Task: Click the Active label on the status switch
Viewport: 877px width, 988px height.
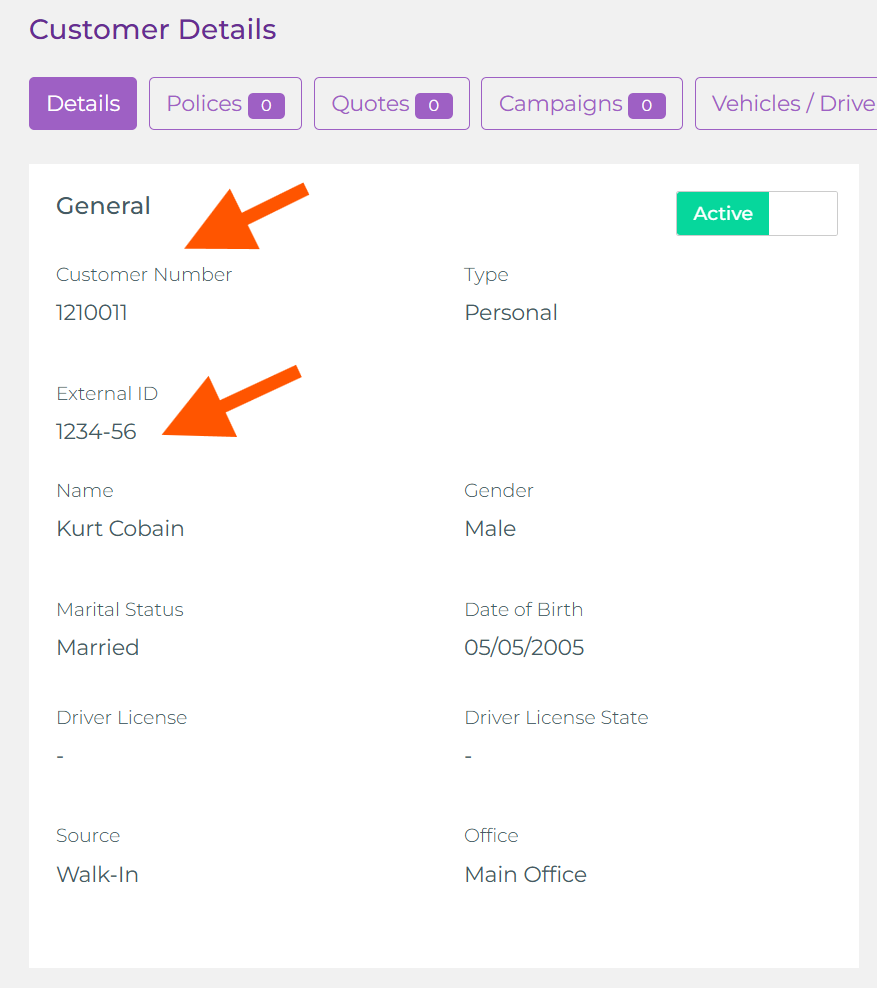Action: click(x=722, y=213)
